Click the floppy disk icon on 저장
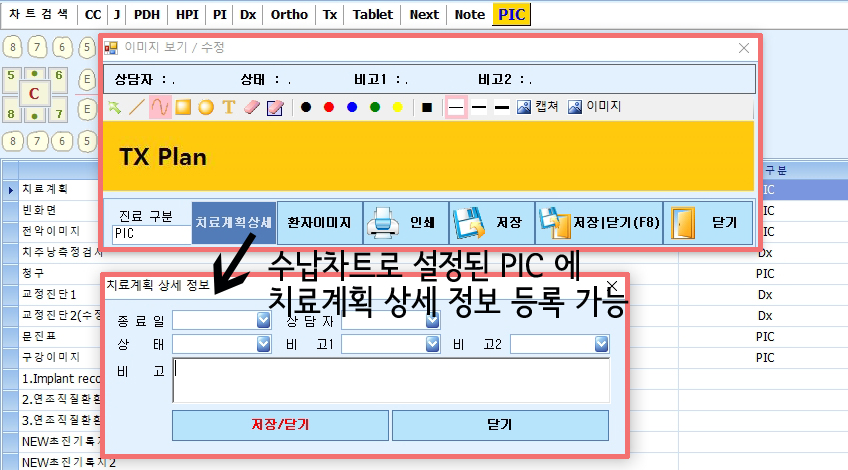 [468, 223]
